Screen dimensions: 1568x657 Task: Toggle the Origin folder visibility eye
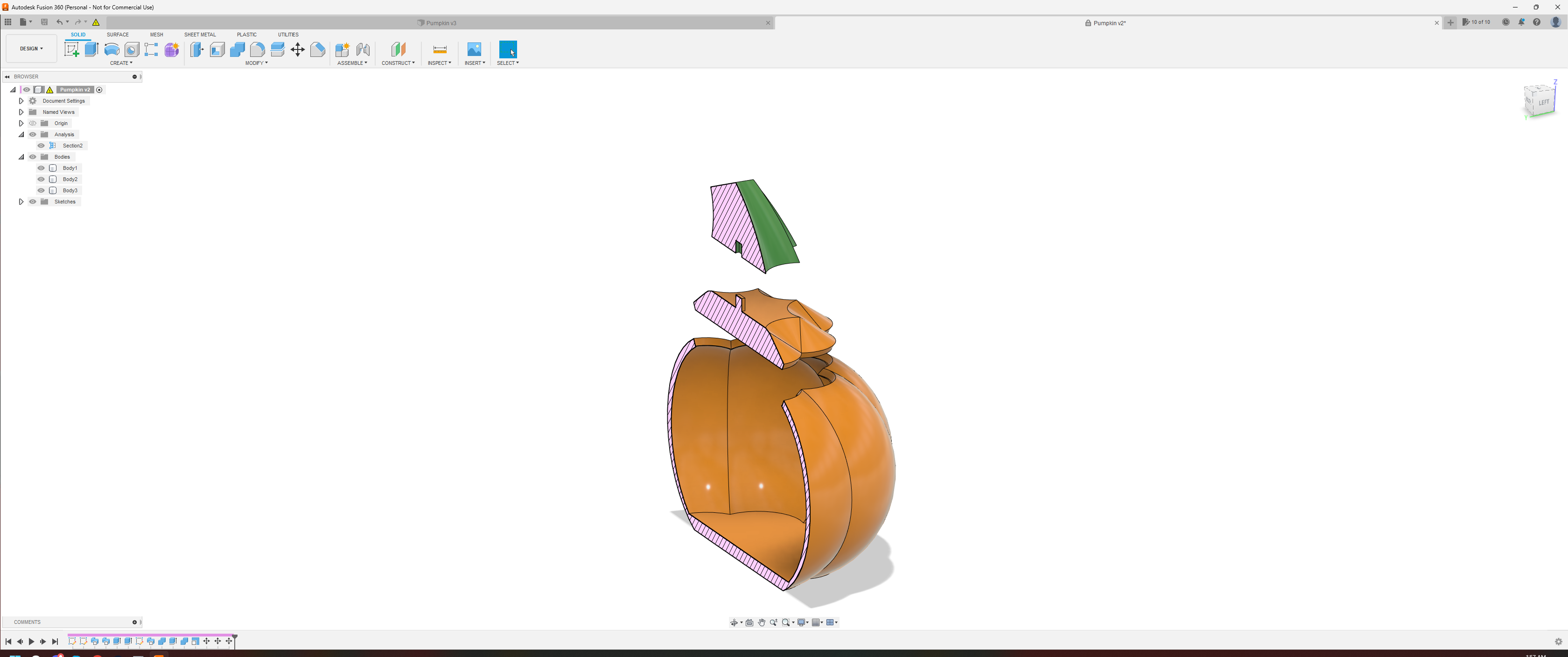click(x=33, y=123)
